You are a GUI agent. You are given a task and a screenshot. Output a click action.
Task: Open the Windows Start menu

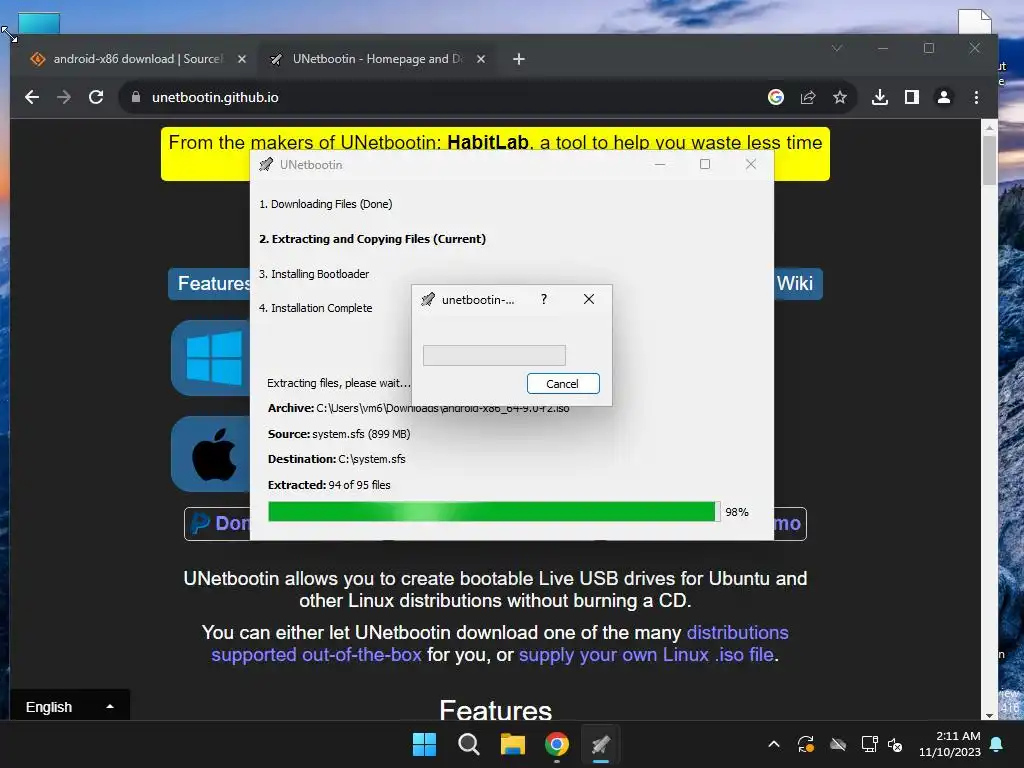pyautogui.click(x=424, y=744)
